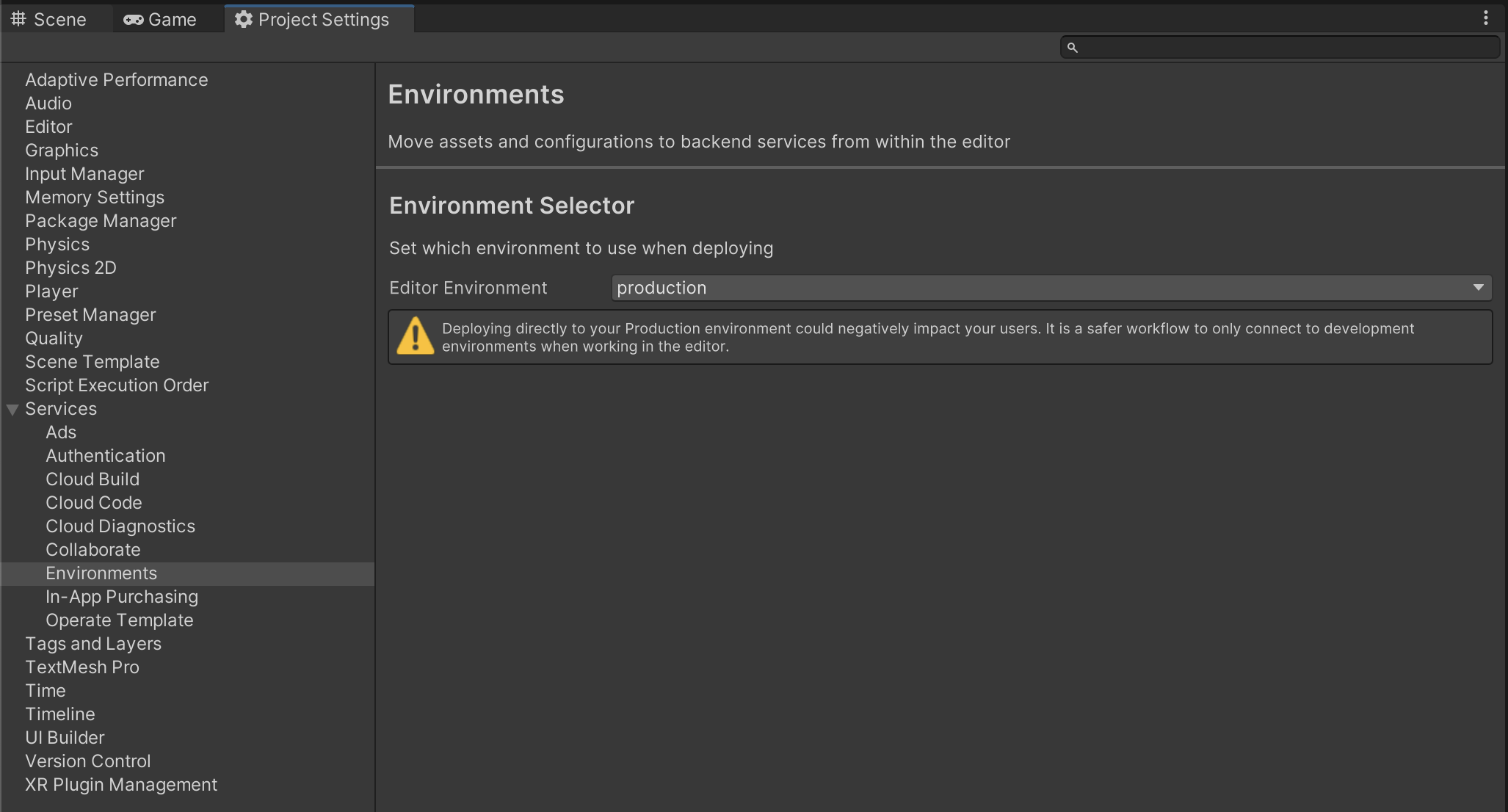Open the Player settings category

[51, 291]
